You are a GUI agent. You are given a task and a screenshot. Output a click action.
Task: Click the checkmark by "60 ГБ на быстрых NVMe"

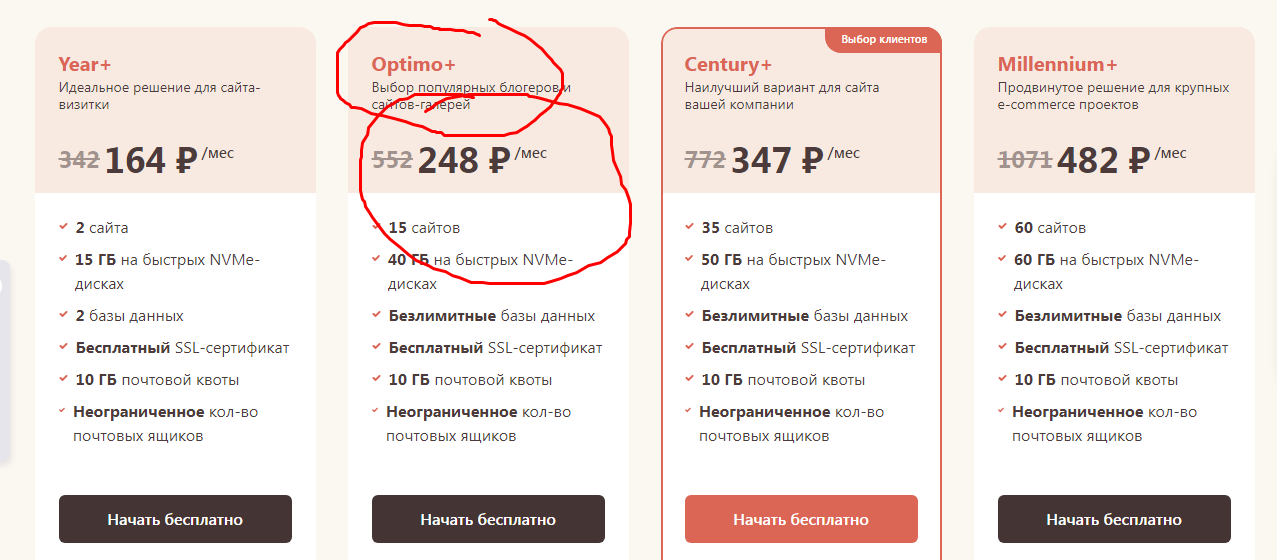tap(1003, 259)
